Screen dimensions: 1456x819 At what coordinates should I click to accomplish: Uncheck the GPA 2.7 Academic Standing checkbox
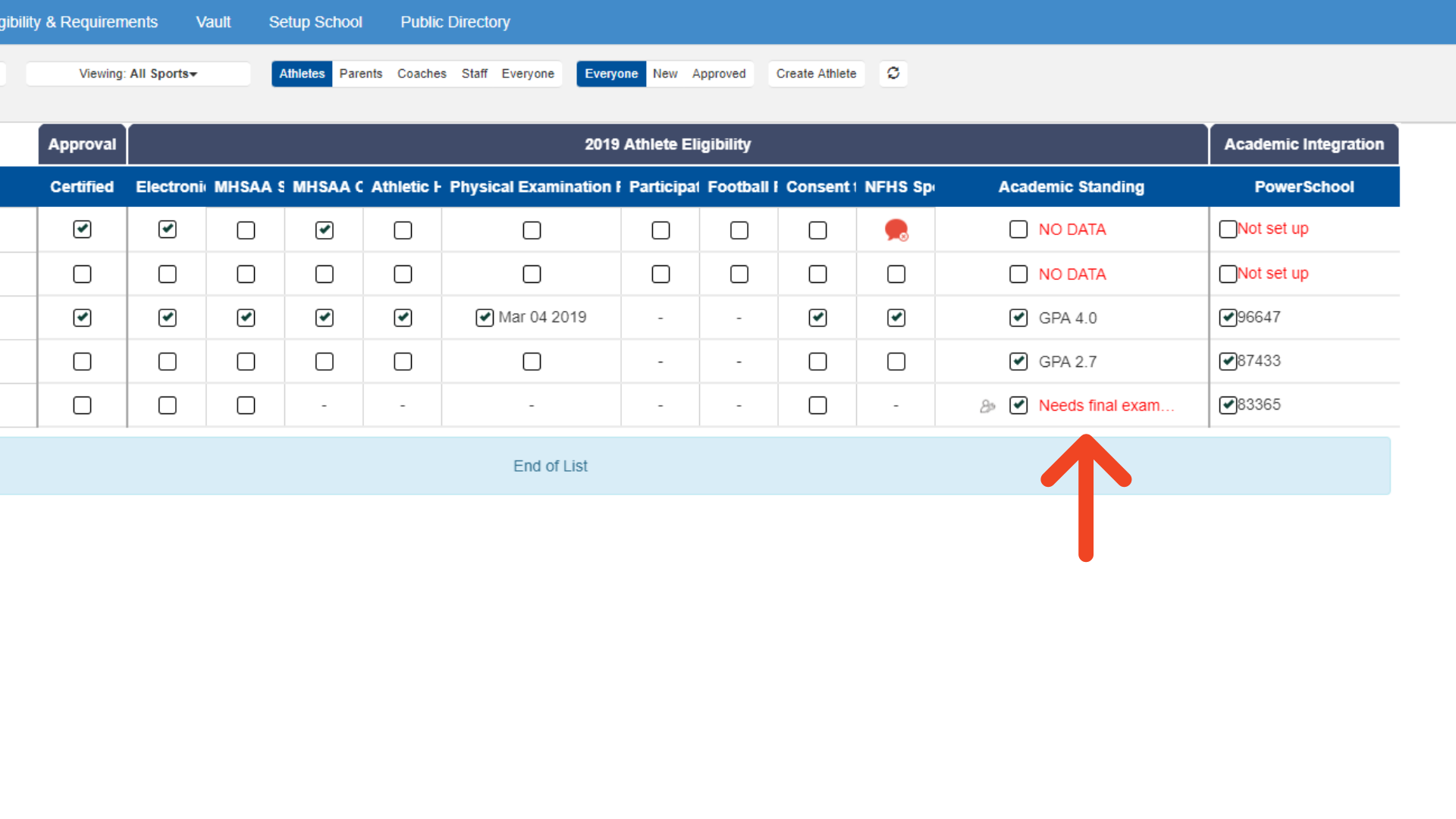pyautogui.click(x=1018, y=362)
